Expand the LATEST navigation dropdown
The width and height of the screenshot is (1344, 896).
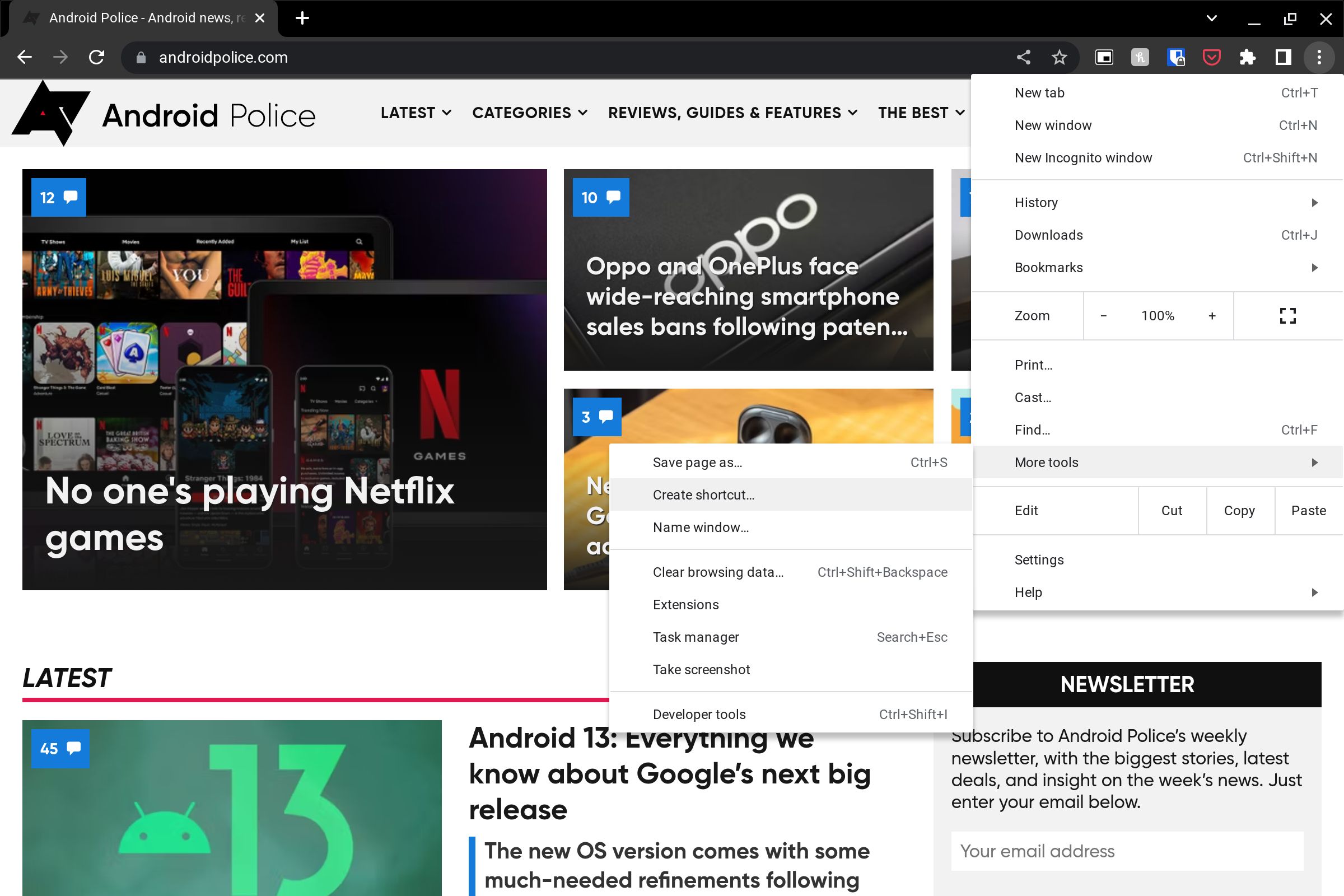point(416,113)
